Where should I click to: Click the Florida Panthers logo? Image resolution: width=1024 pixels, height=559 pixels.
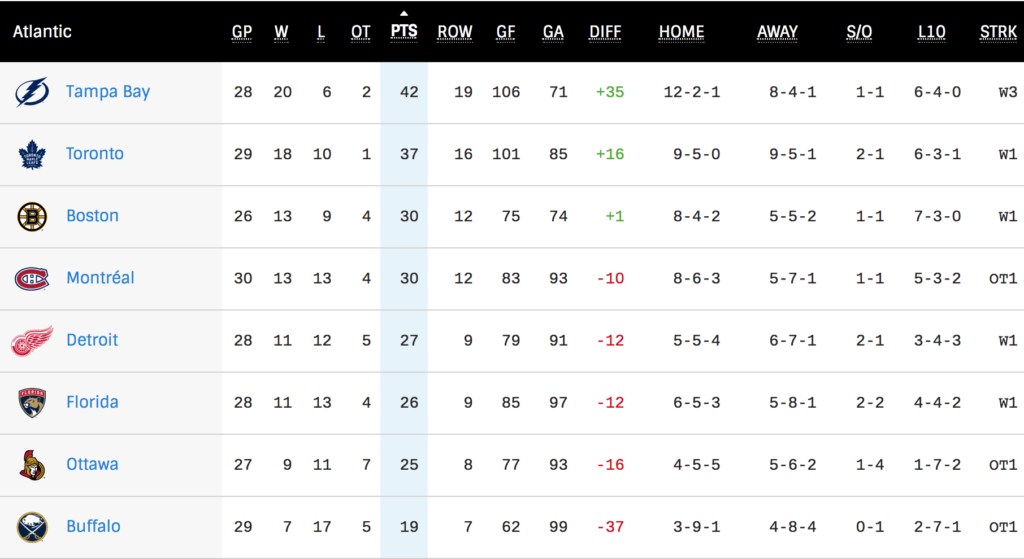pos(32,403)
